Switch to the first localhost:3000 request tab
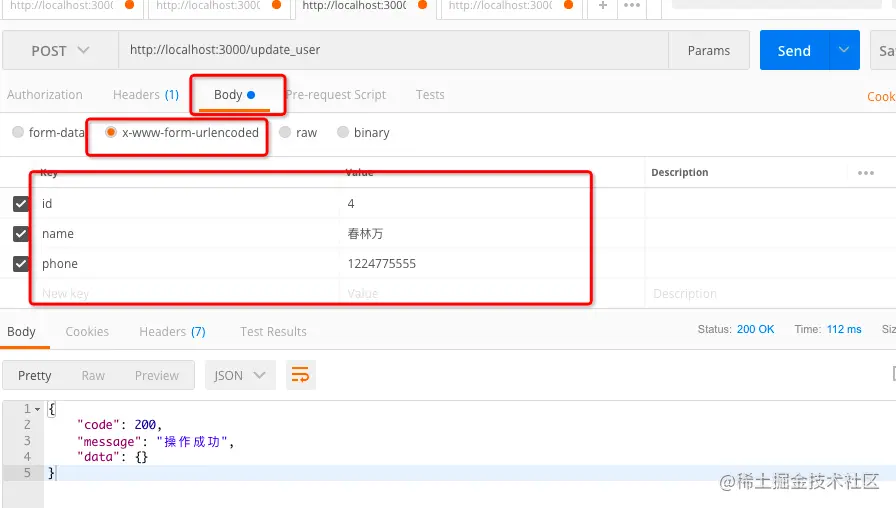Screen dimensions: 896x508 point(71,6)
